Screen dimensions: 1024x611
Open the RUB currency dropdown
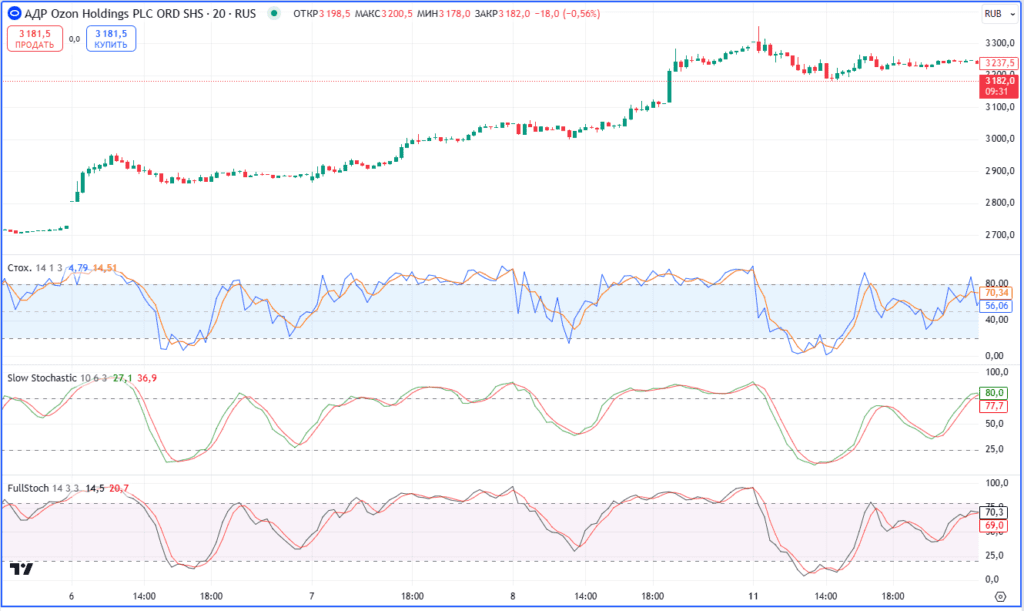(999, 14)
